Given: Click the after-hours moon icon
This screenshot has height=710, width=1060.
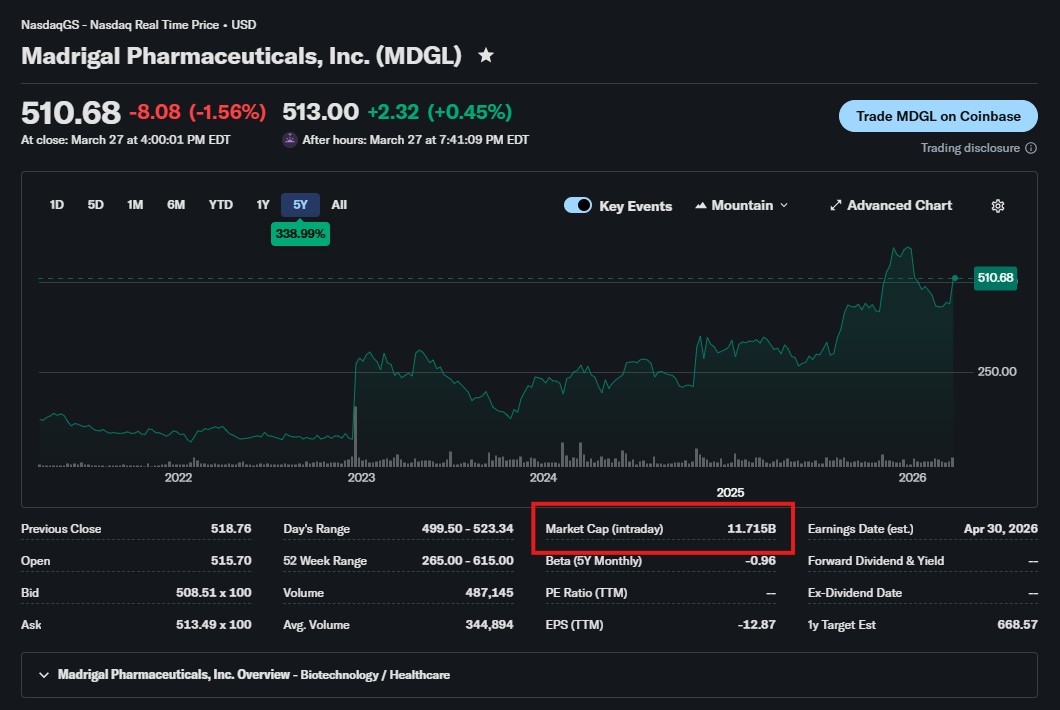Looking at the screenshot, I should [x=289, y=140].
